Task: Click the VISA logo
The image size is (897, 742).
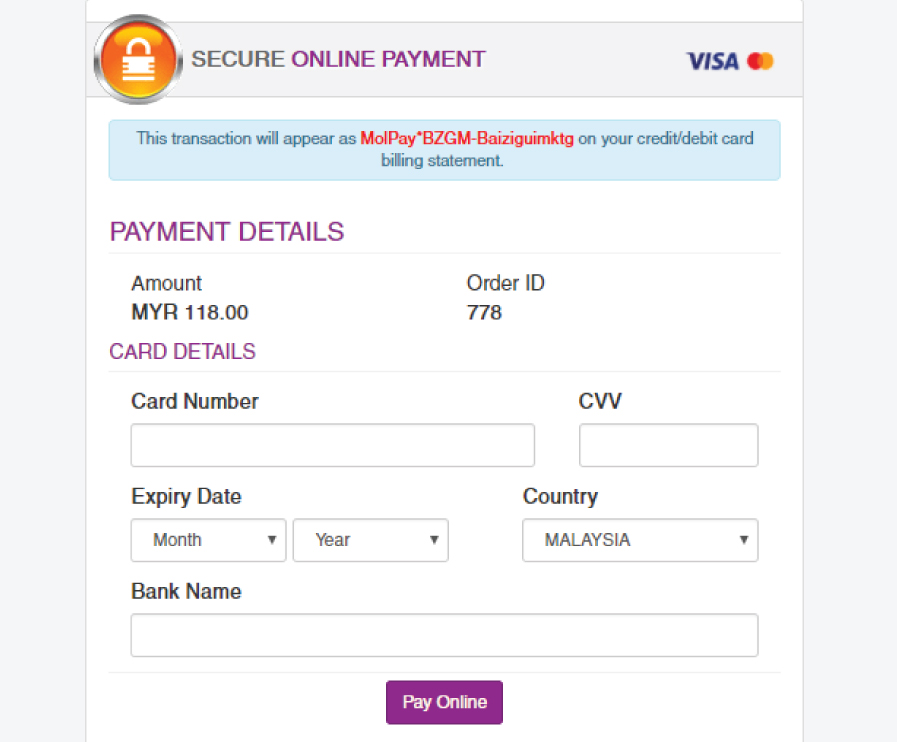Action: 713,61
